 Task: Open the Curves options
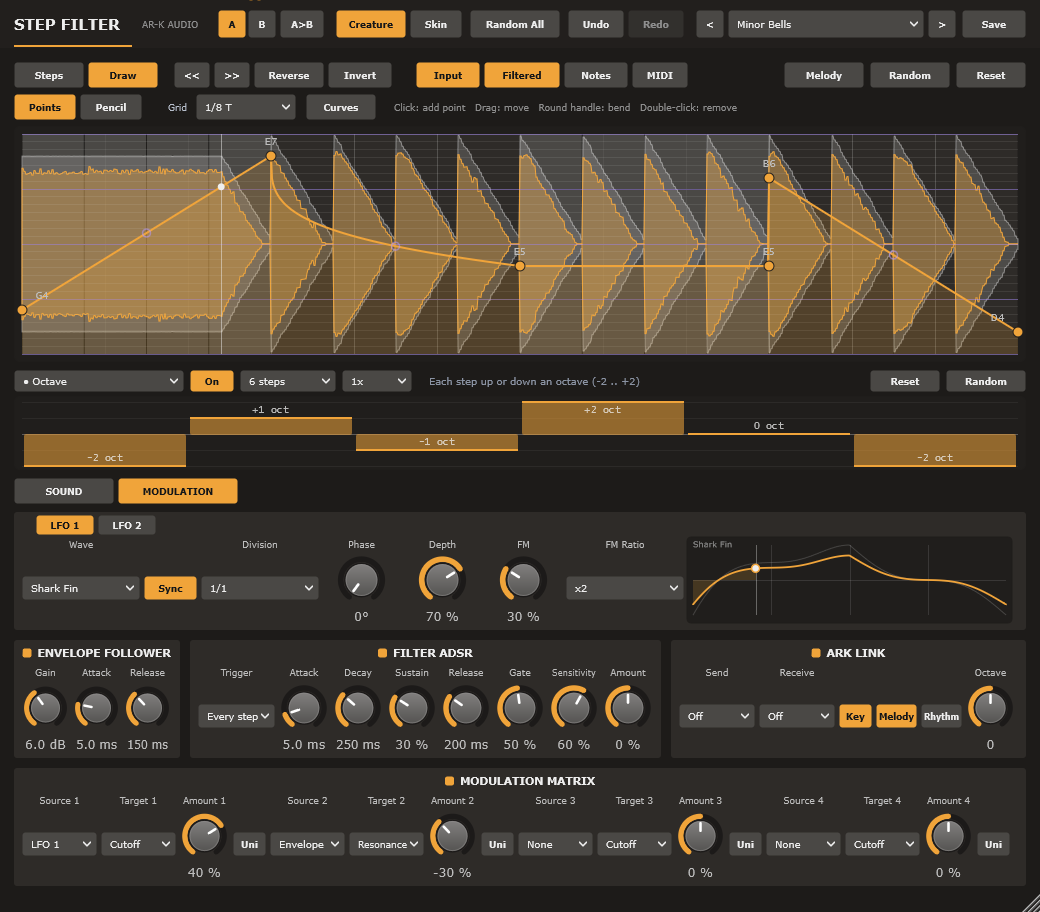coord(341,107)
